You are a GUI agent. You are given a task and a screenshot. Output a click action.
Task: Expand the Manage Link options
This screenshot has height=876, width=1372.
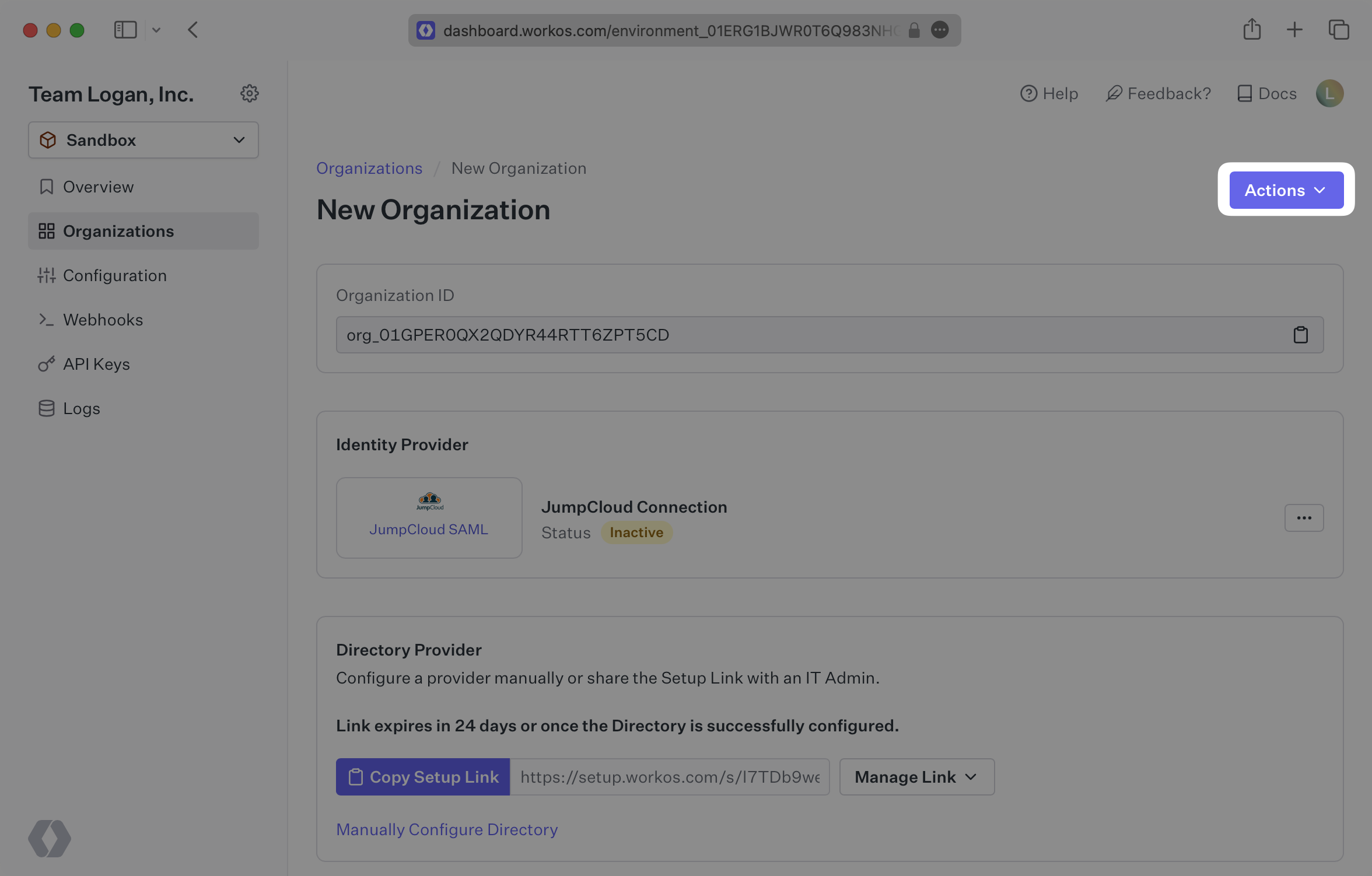[x=915, y=776]
